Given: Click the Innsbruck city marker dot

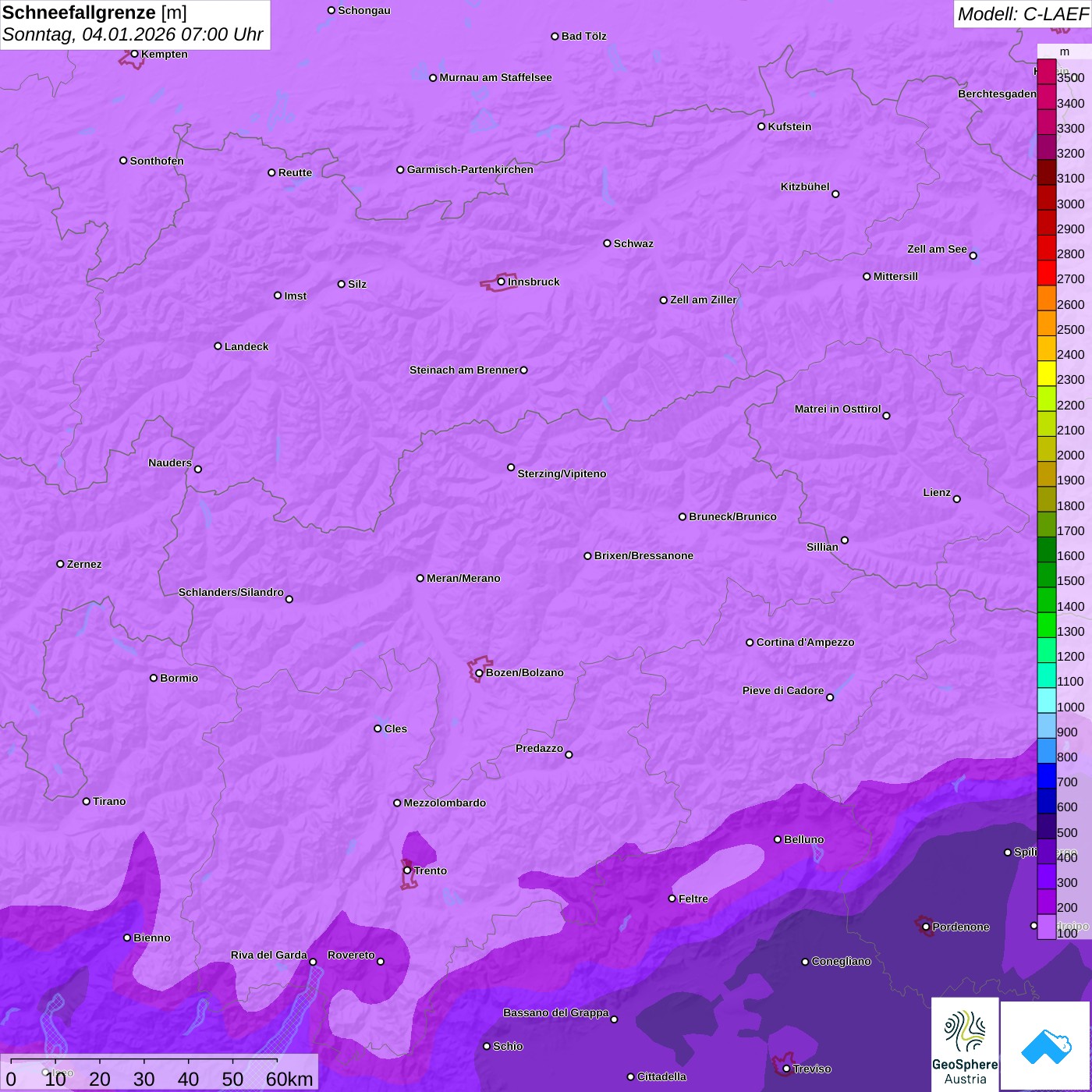Looking at the screenshot, I should [501, 282].
